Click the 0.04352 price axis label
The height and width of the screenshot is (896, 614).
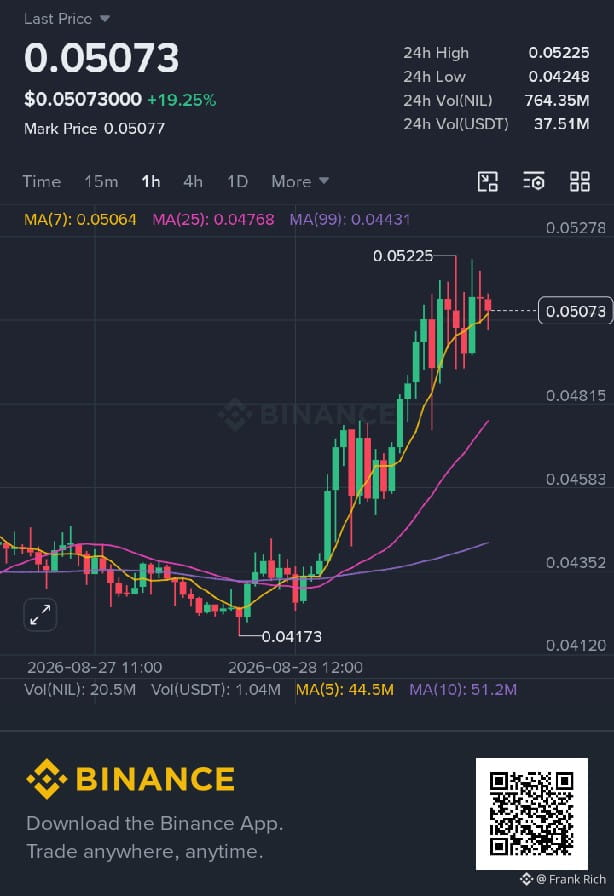click(x=576, y=562)
